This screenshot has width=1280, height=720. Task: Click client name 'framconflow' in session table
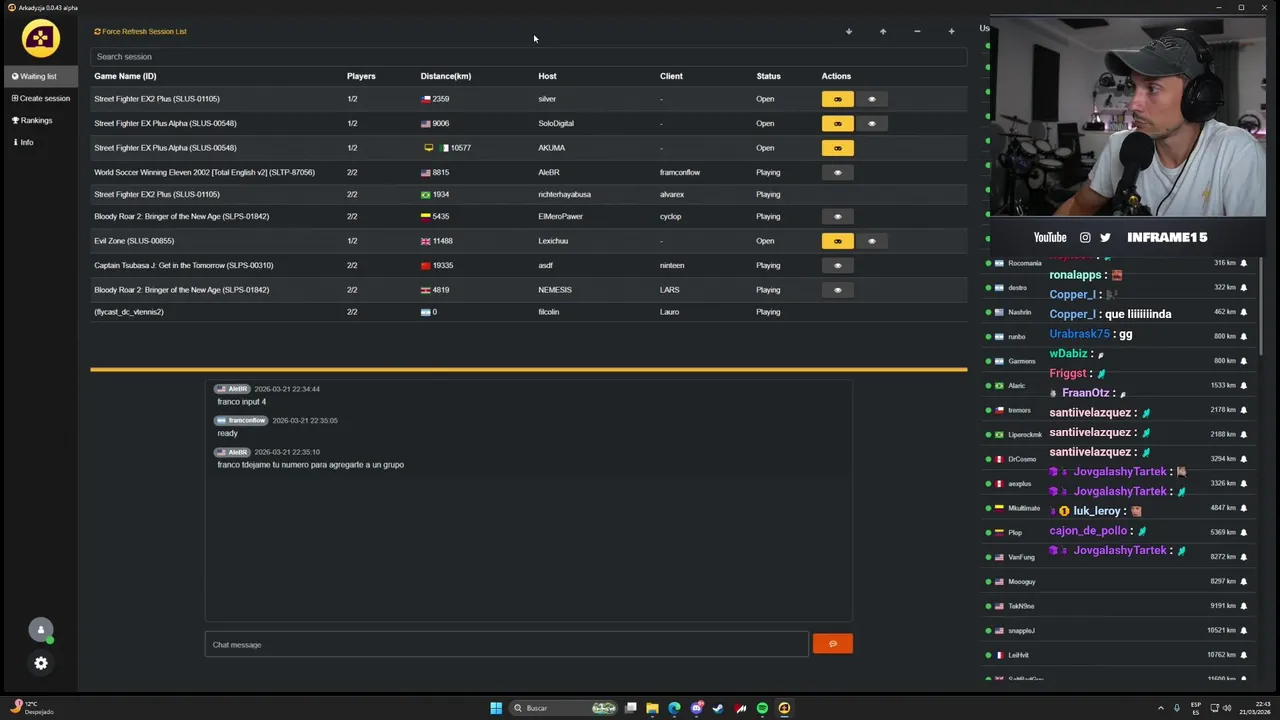680,172
